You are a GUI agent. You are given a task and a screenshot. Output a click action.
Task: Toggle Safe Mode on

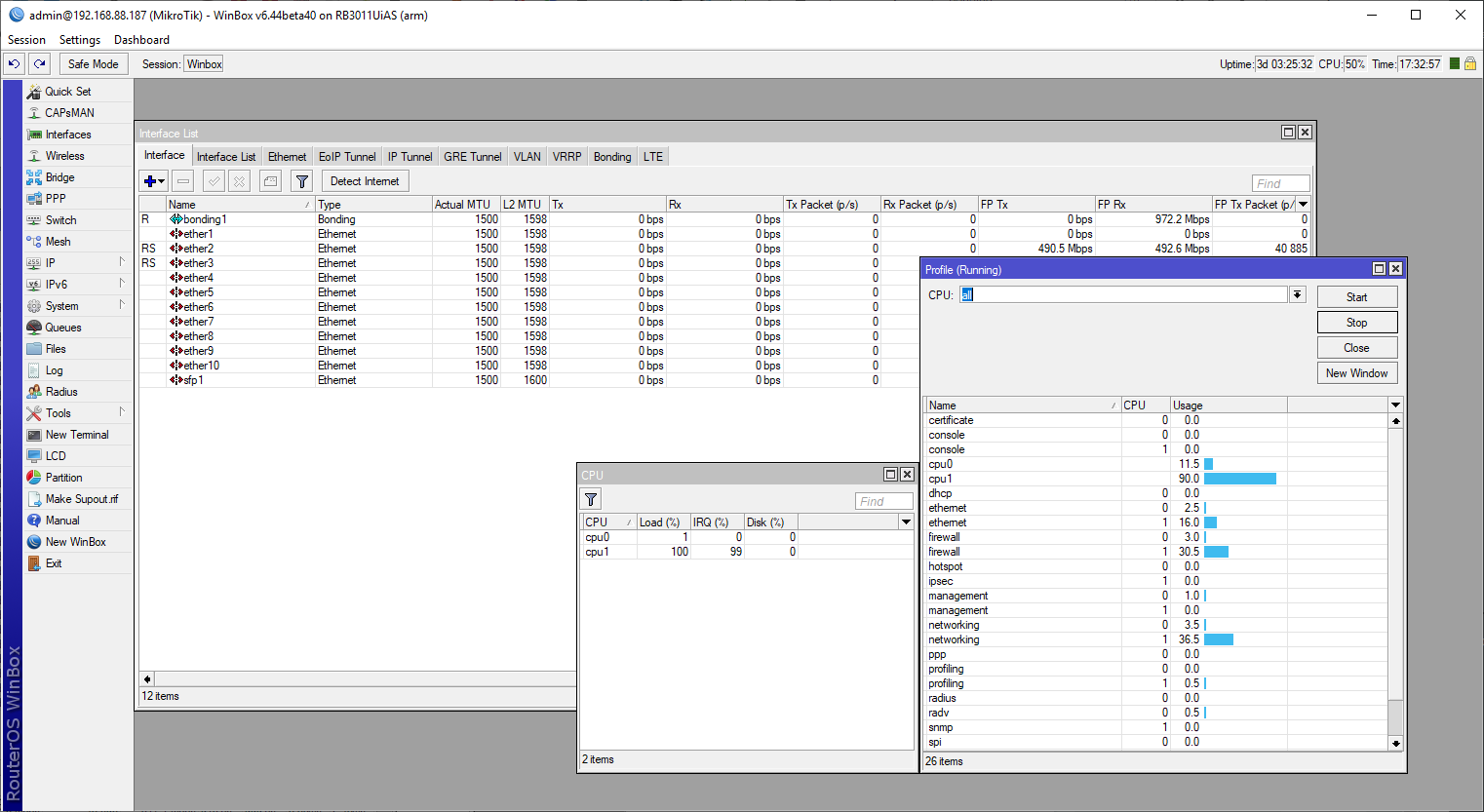(93, 64)
